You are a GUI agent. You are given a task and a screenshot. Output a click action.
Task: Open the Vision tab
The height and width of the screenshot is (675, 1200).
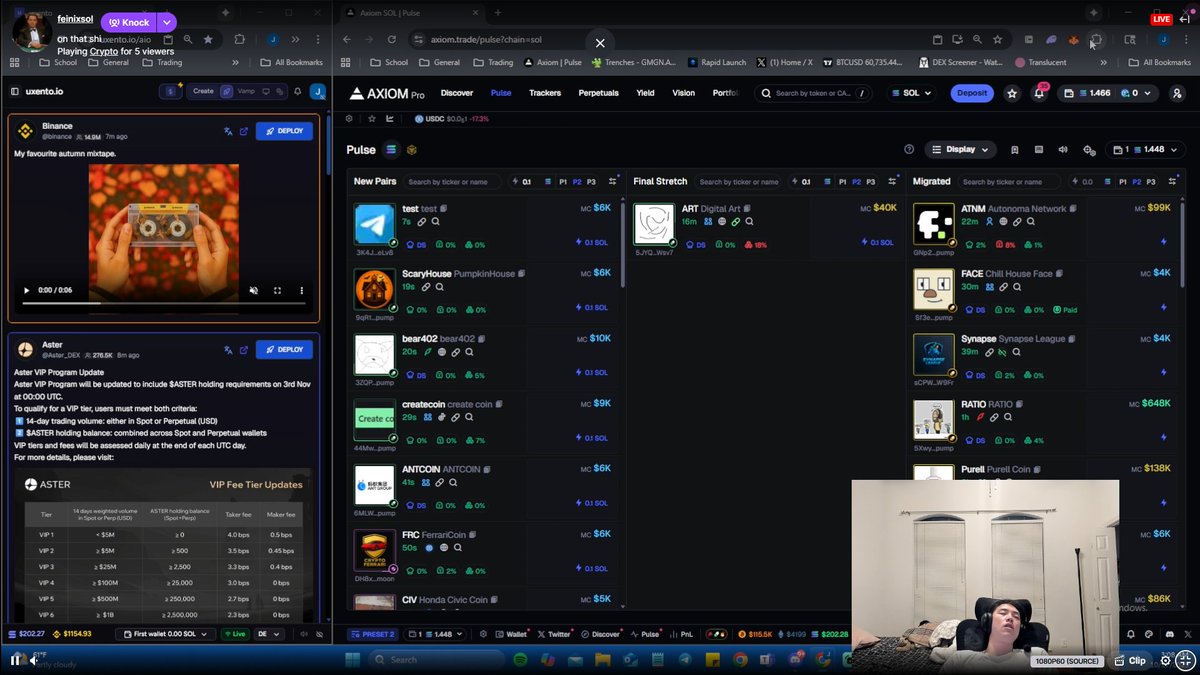point(683,93)
